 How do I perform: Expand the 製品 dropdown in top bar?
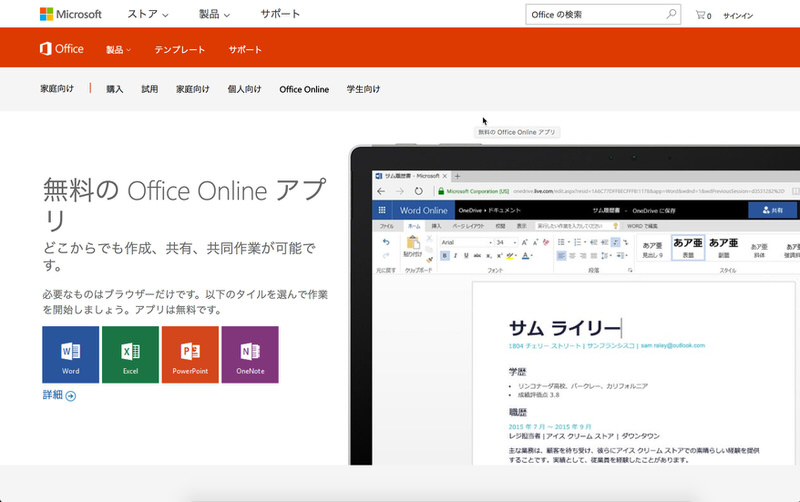[x=212, y=15]
